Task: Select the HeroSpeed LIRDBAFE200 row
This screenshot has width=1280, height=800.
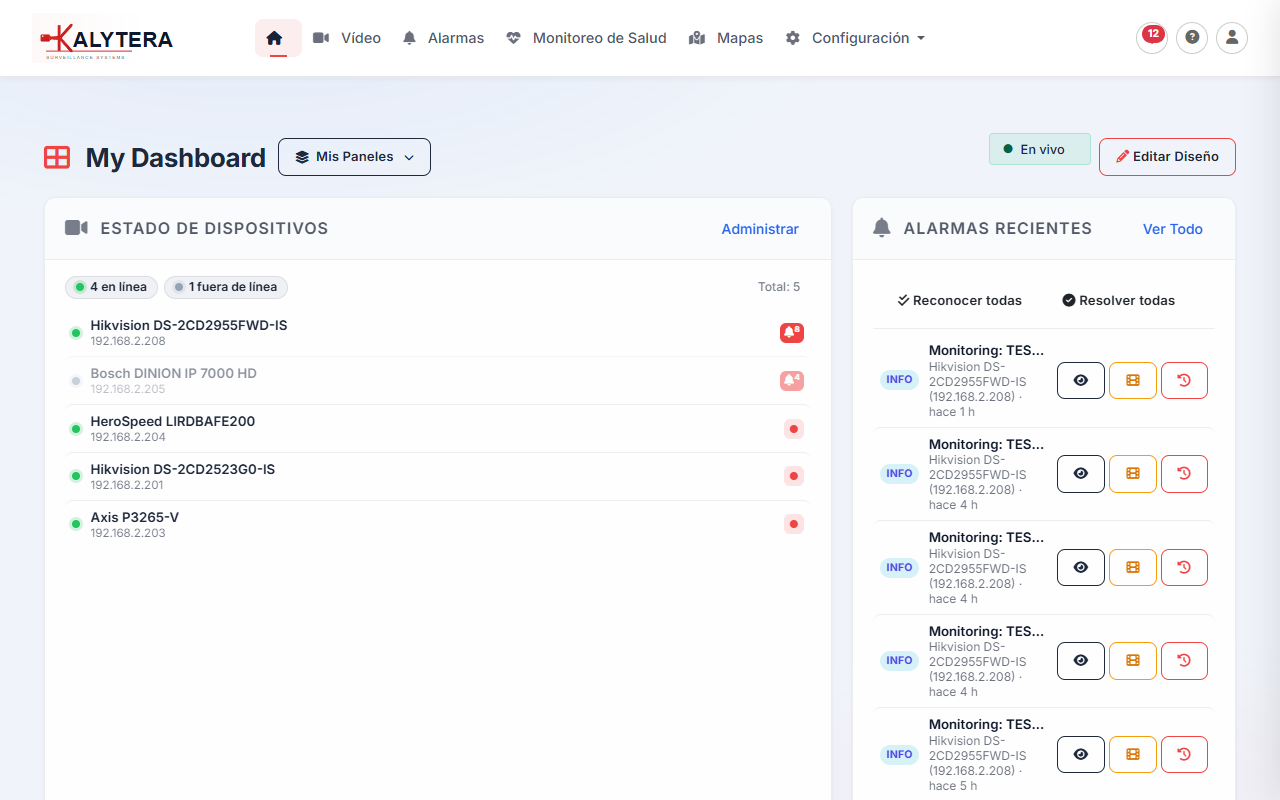Action: tap(437, 429)
